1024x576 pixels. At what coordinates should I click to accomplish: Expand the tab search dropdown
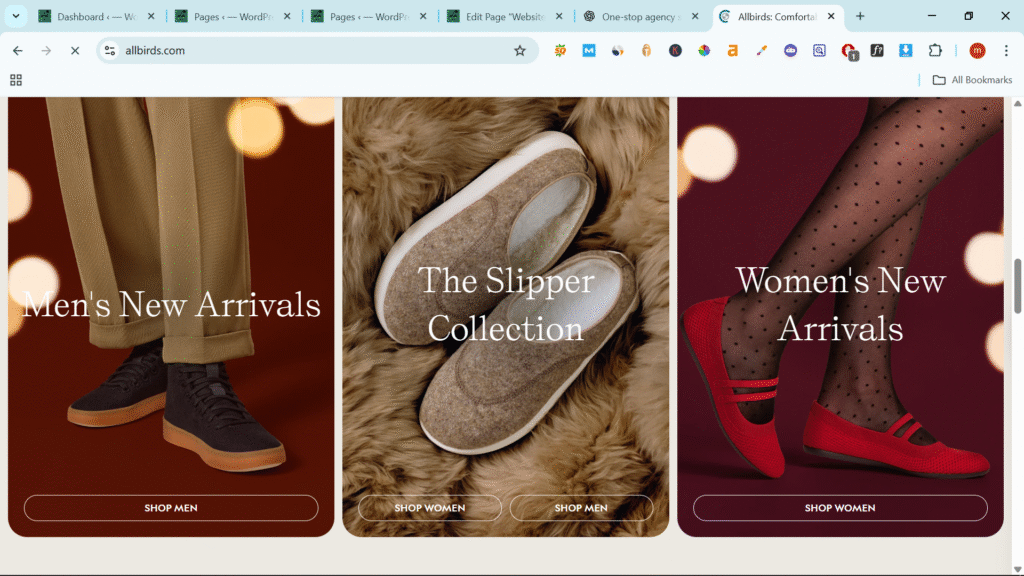point(16,16)
